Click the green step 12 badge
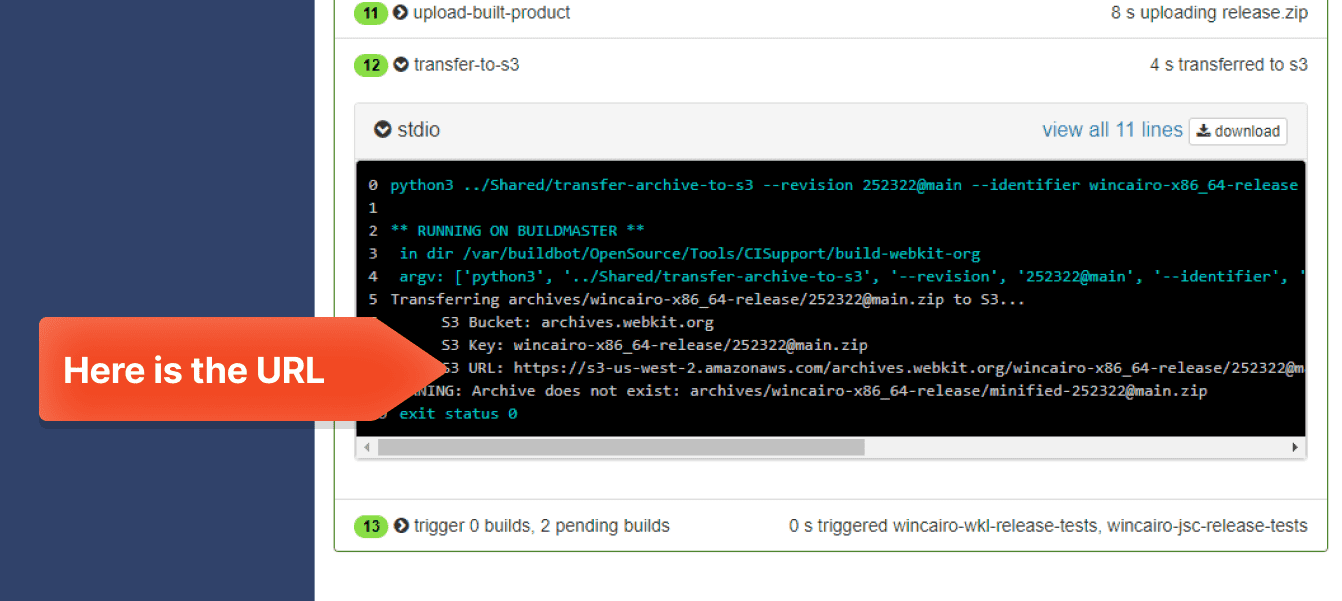Screen dimensions: 1342x601 point(370,65)
